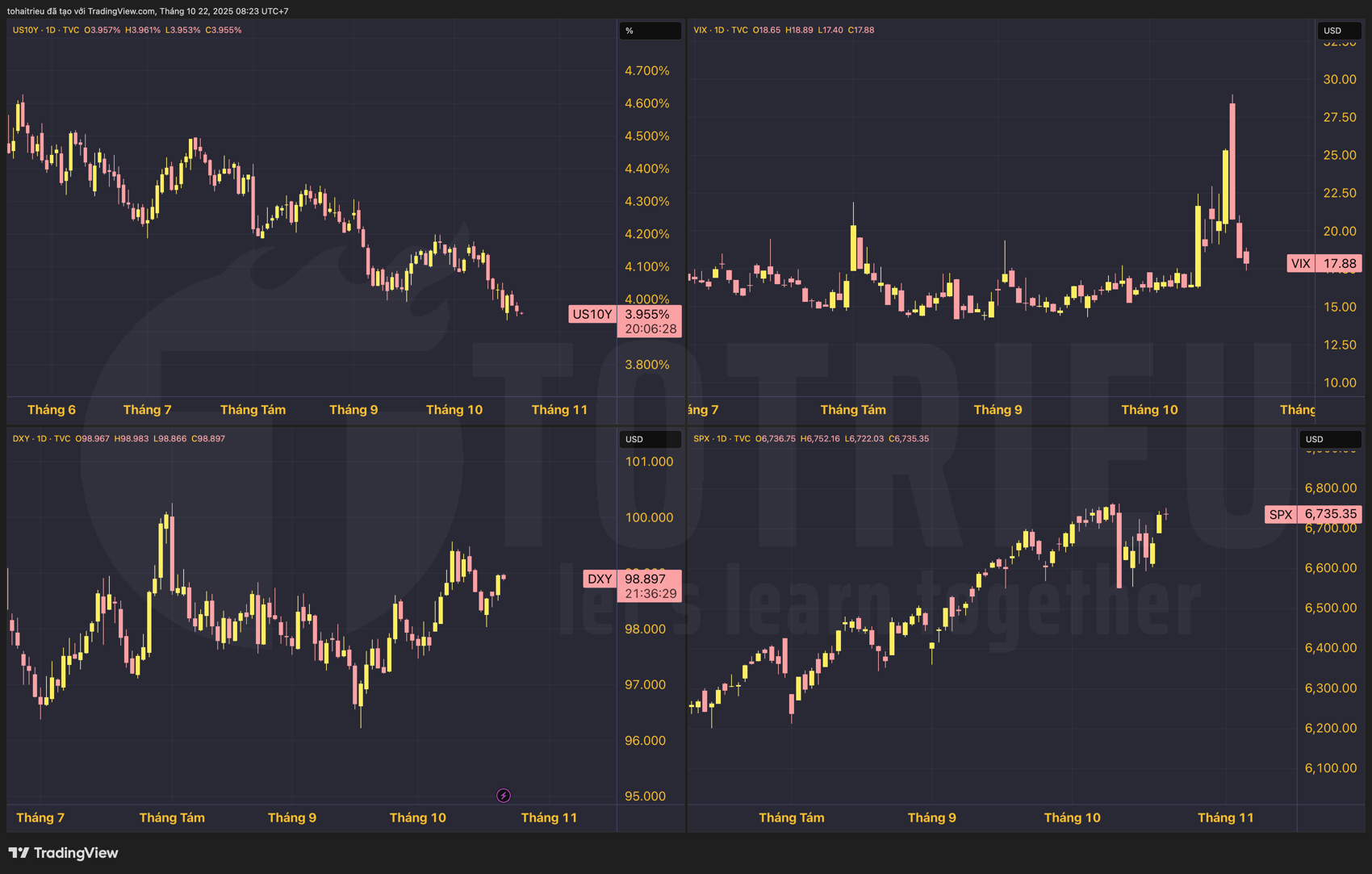
Task: Click the tohaitrieu TradingView.com header text
Action: click(x=148, y=11)
